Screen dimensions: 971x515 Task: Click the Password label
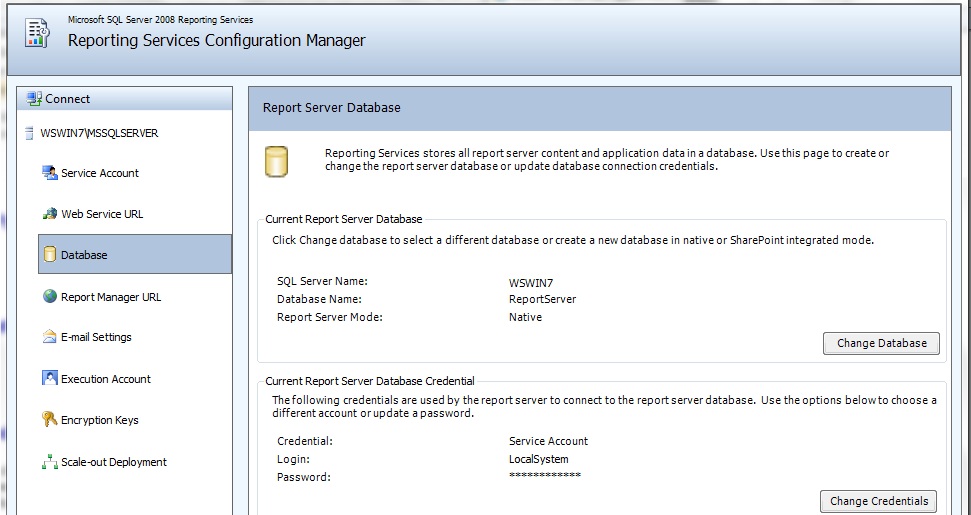click(304, 477)
